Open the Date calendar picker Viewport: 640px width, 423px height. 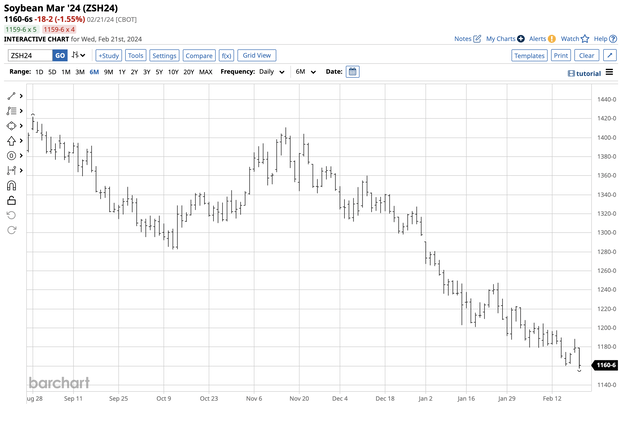coord(353,72)
